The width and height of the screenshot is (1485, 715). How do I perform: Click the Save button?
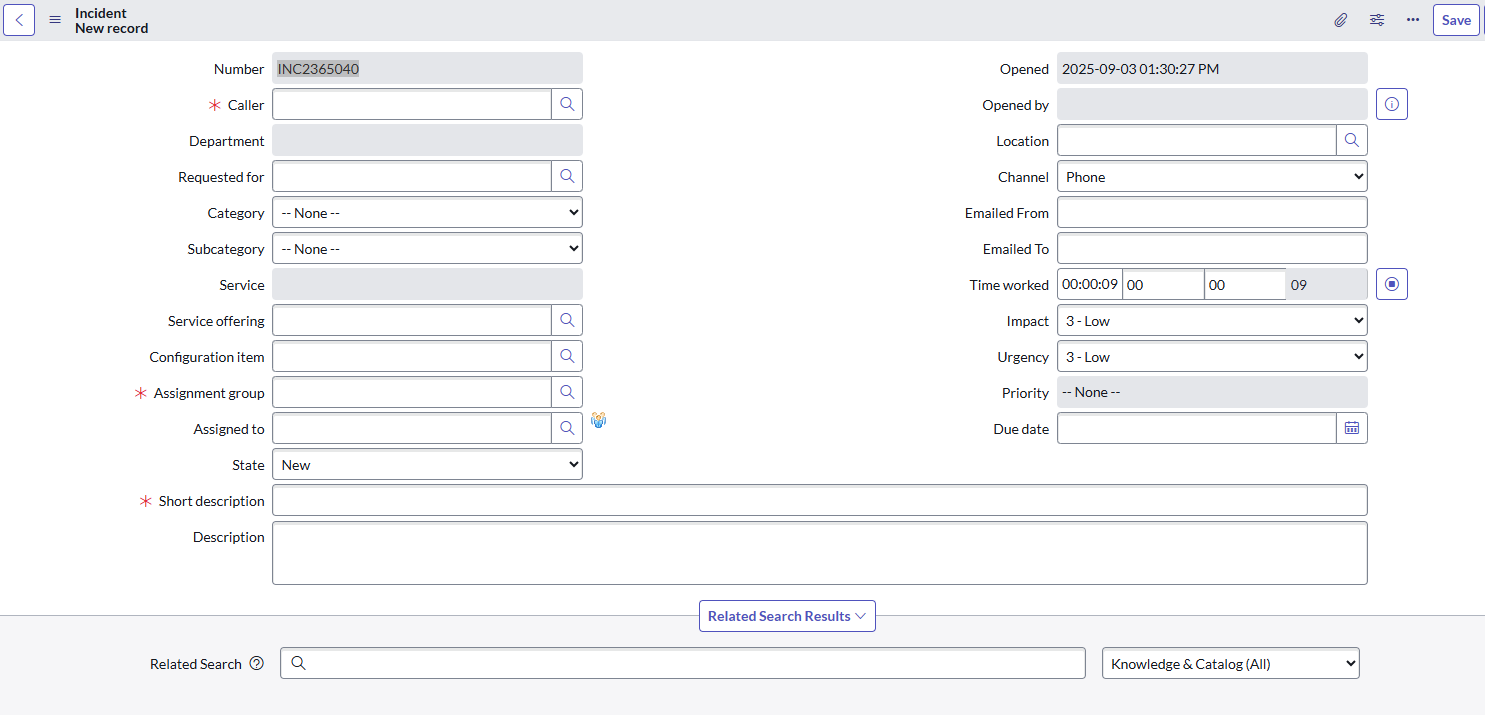coord(1455,20)
